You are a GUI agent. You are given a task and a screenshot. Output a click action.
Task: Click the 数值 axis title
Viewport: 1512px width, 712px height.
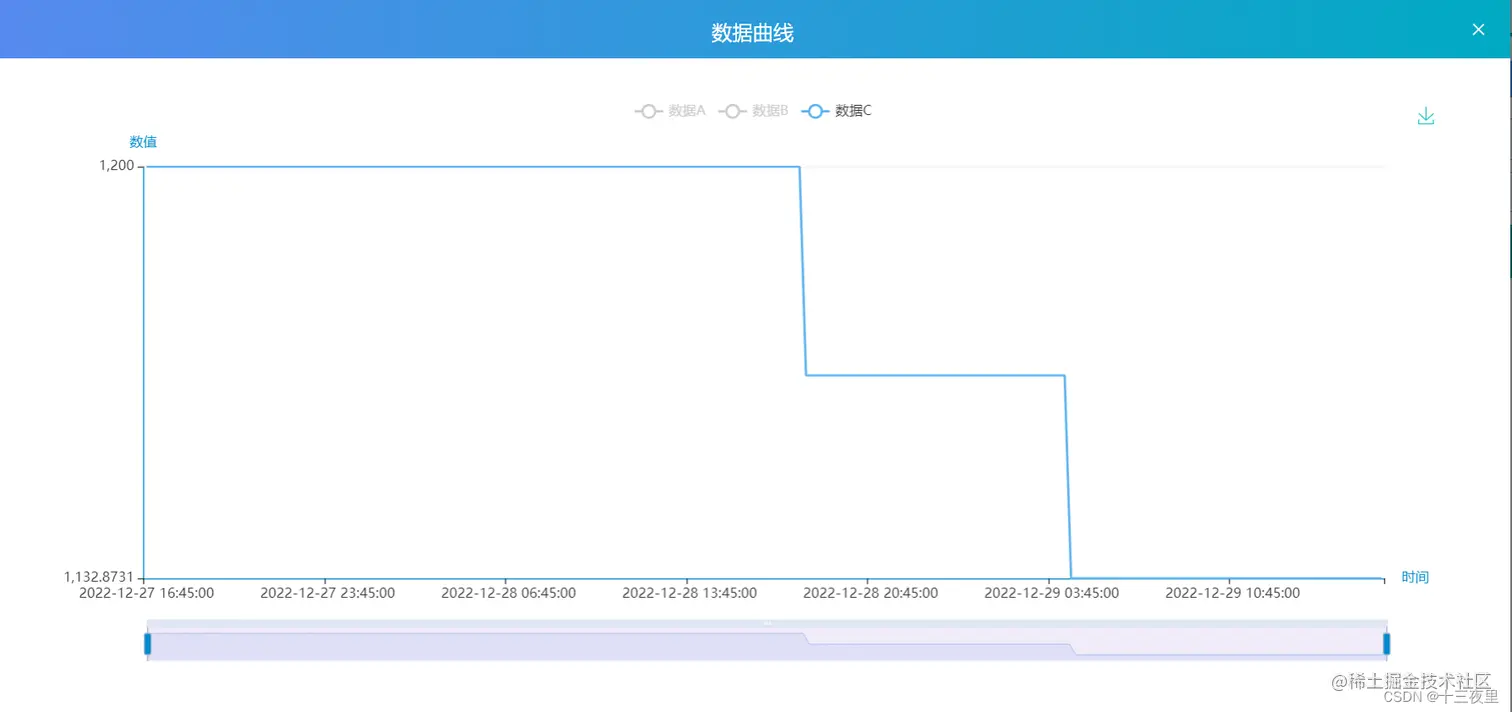142,141
